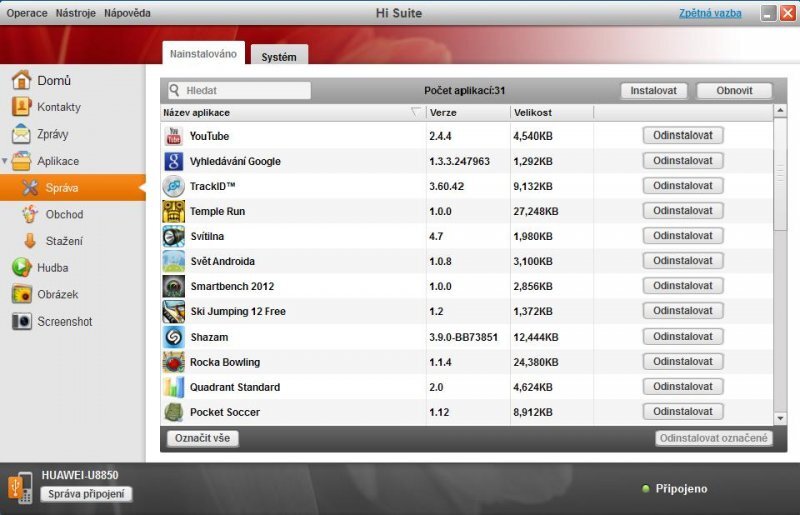Viewport: 800px width, 515px height.
Task: Open the Kontakty contacts icon
Action: click(x=21, y=107)
